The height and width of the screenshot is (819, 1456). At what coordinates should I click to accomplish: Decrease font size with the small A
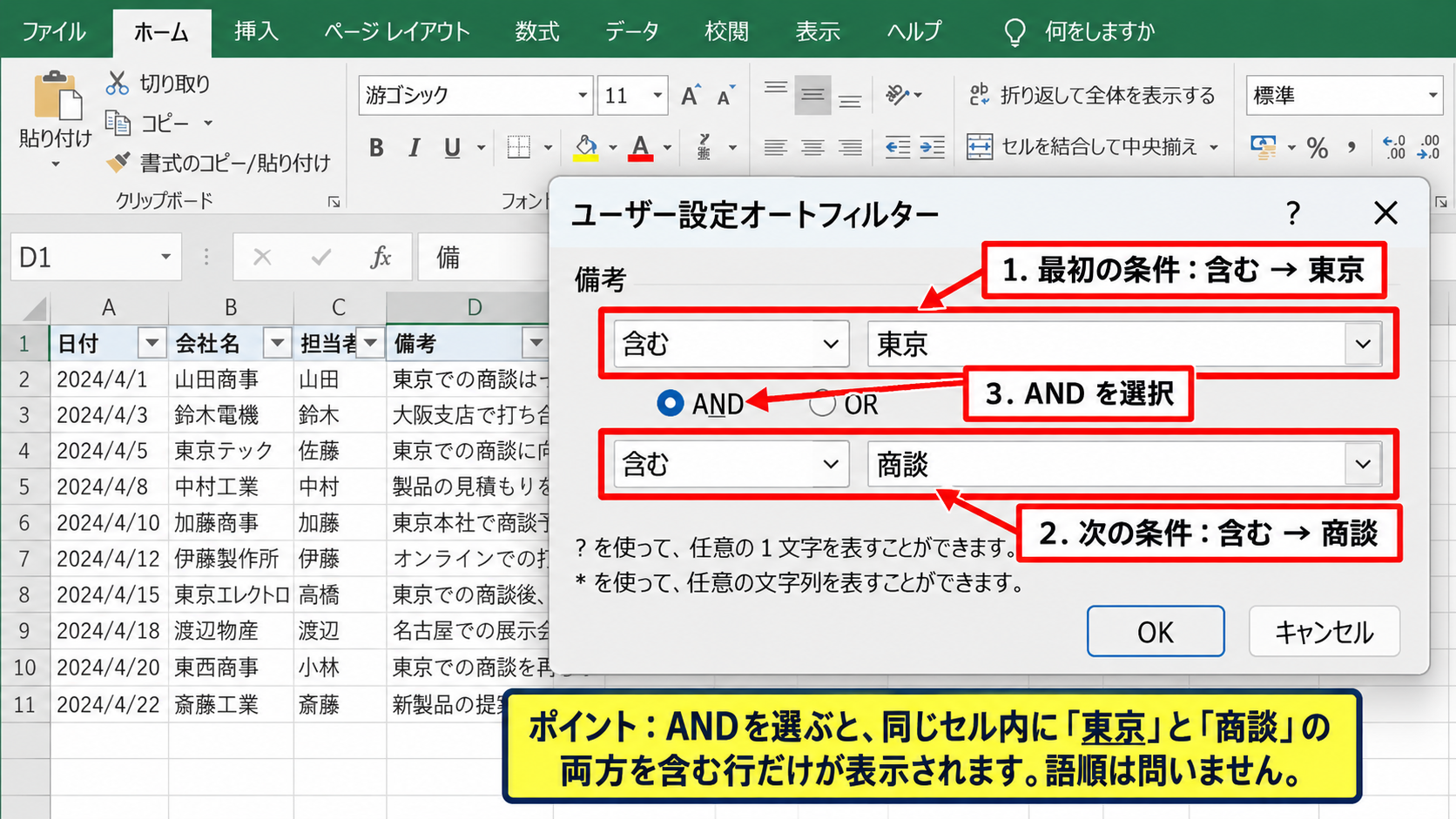725,95
